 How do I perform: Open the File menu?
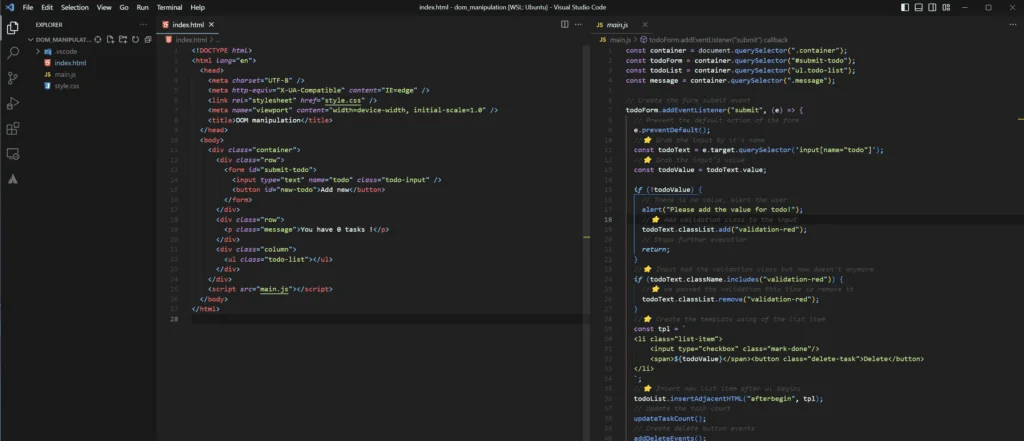tap(27, 7)
